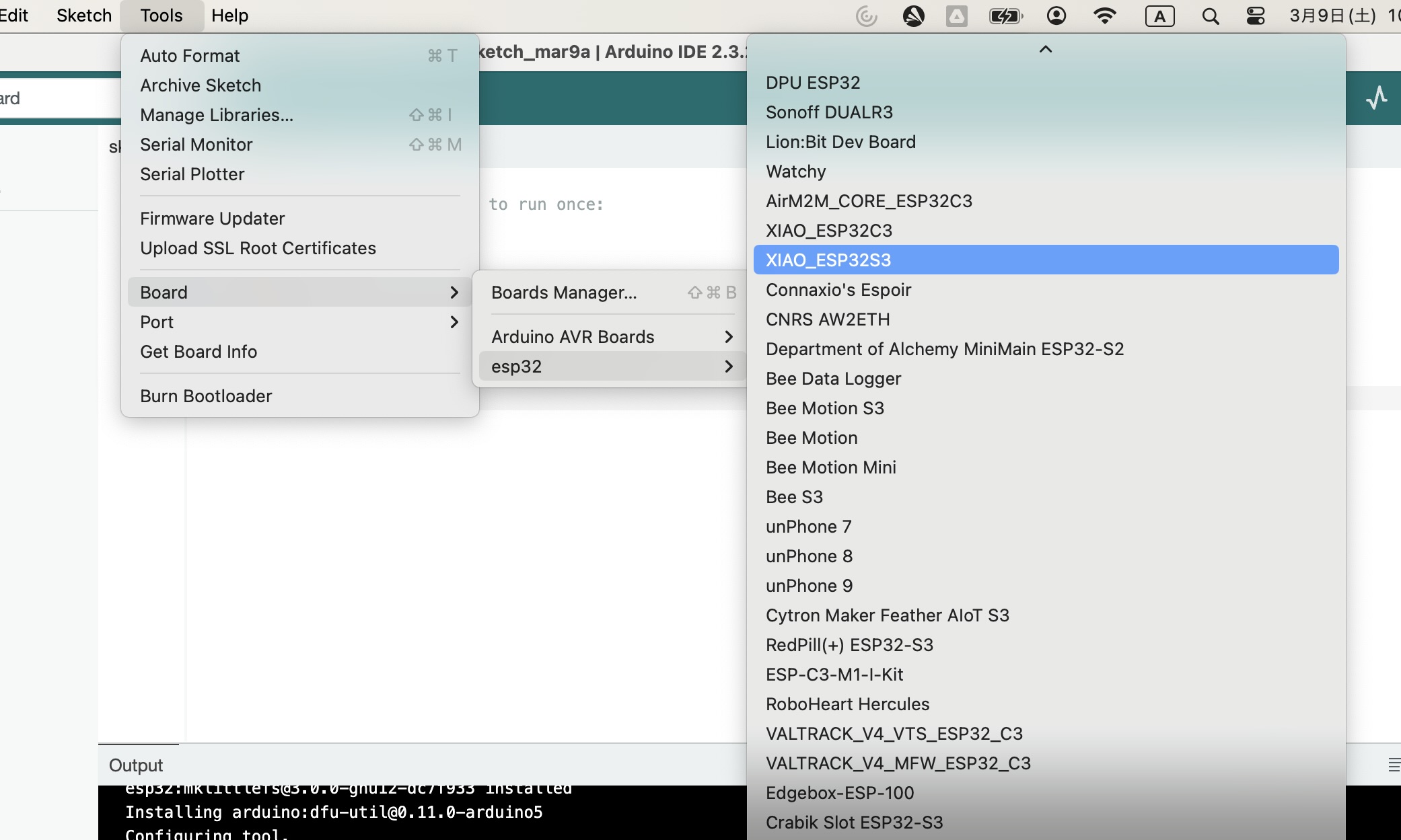Click the swirl menu bar icon

point(866,15)
